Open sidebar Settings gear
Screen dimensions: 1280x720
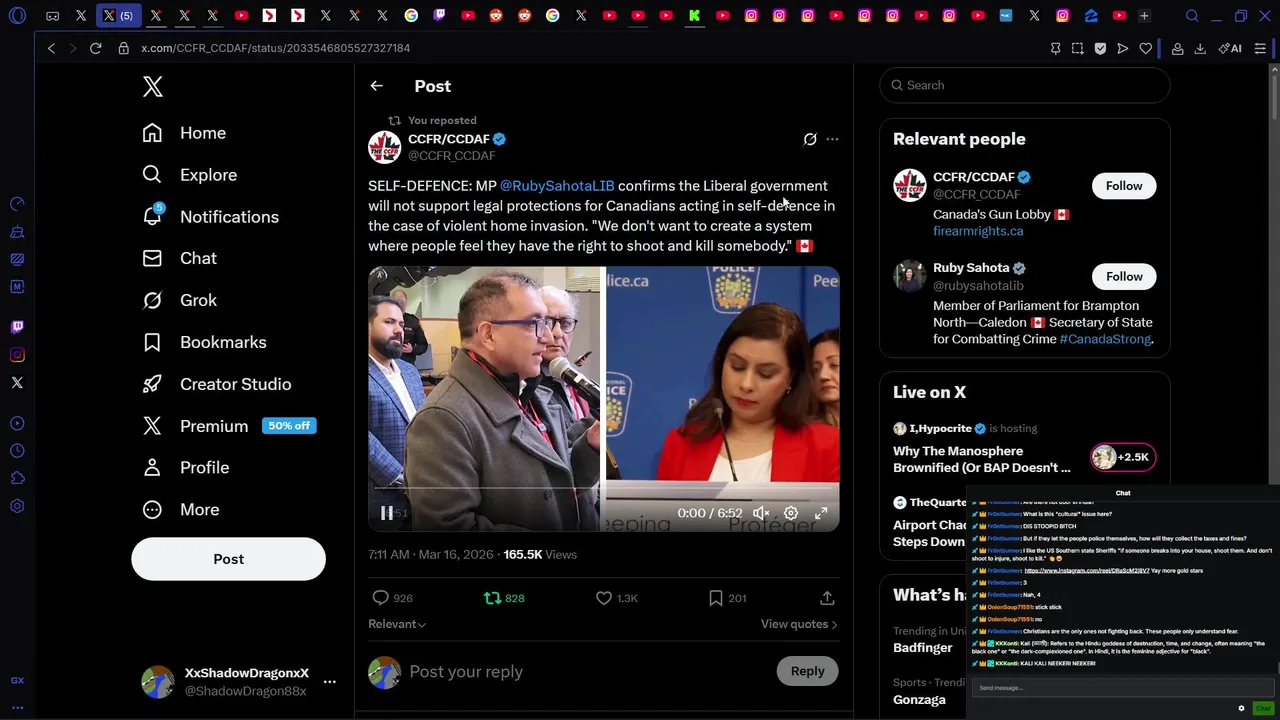point(17,507)
